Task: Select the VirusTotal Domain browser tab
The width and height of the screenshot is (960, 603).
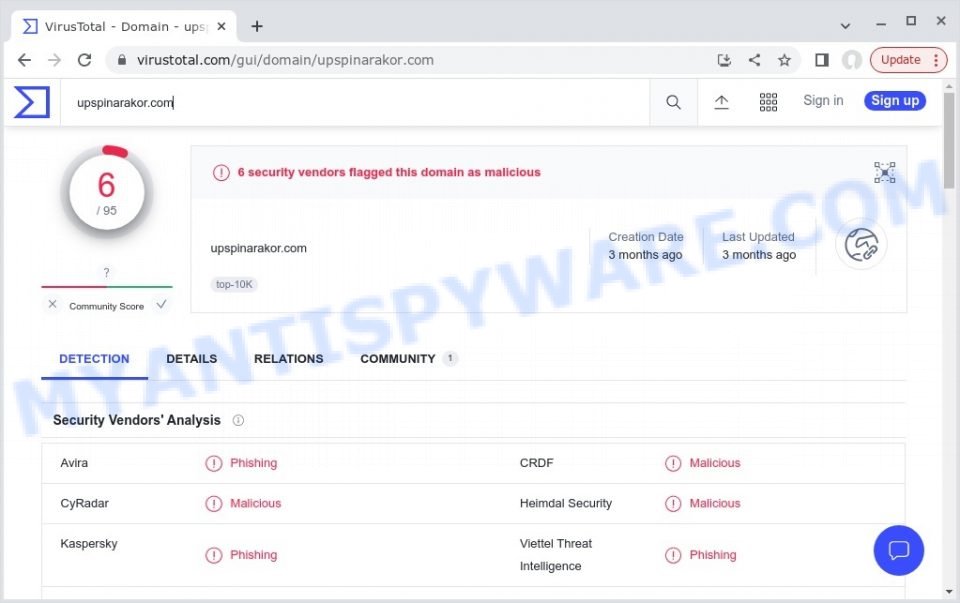Action: pos(124,26)
